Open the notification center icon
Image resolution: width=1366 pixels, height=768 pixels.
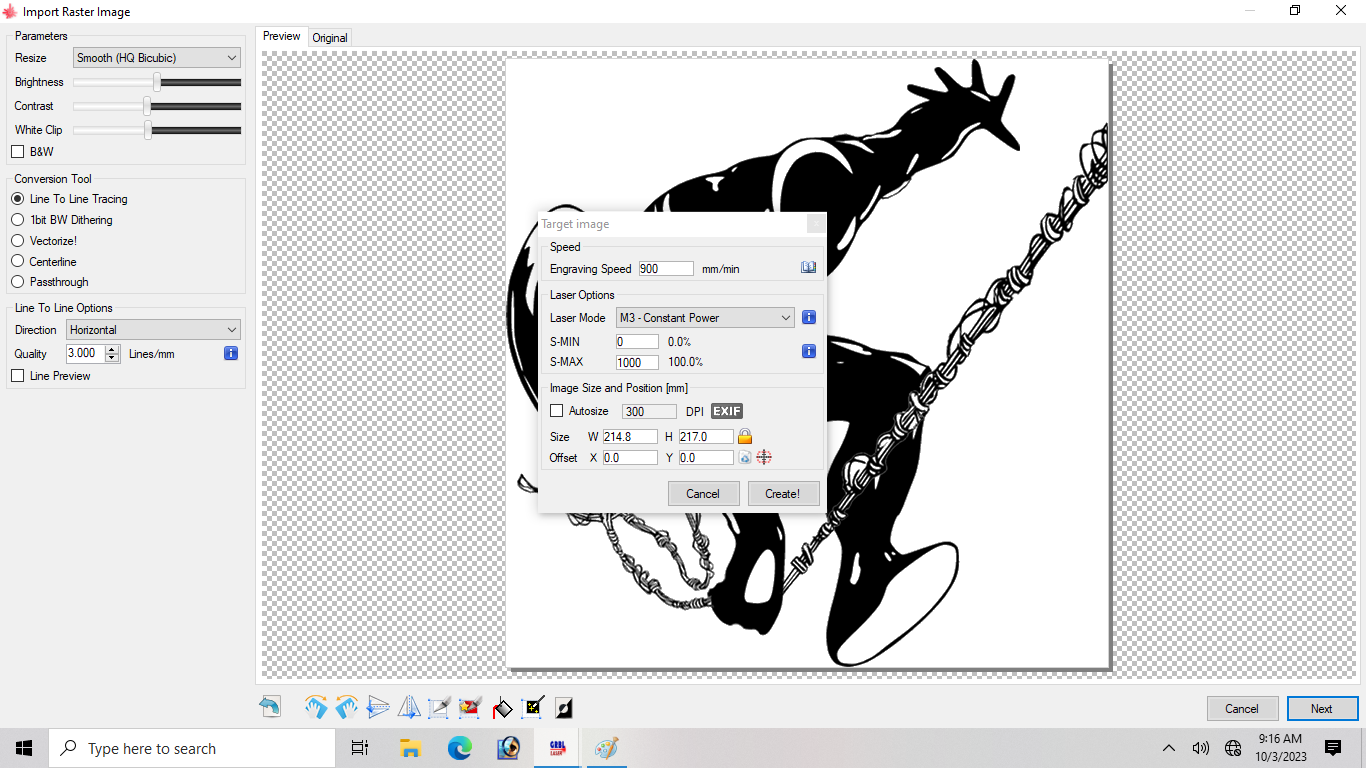point(1332,748)
